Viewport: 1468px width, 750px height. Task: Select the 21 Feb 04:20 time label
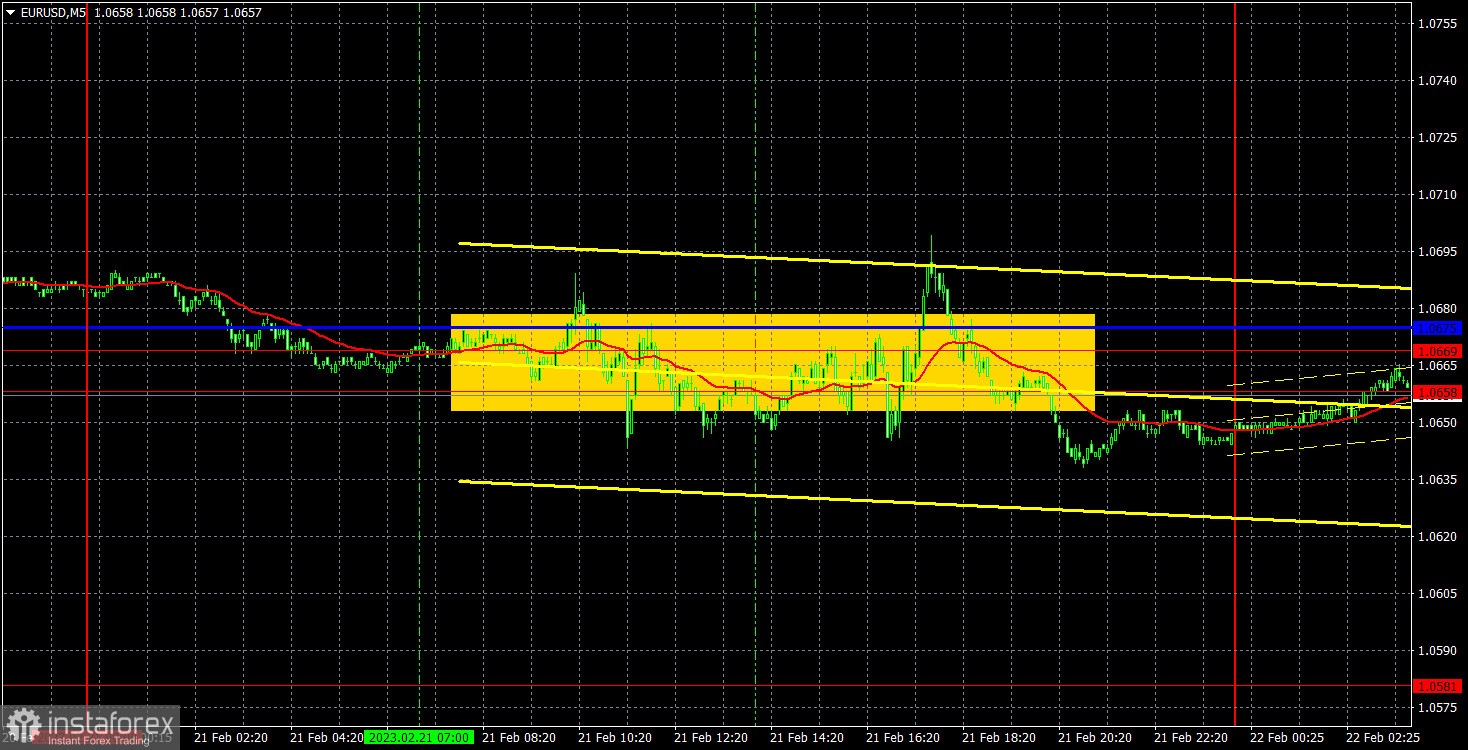(326, 737)
